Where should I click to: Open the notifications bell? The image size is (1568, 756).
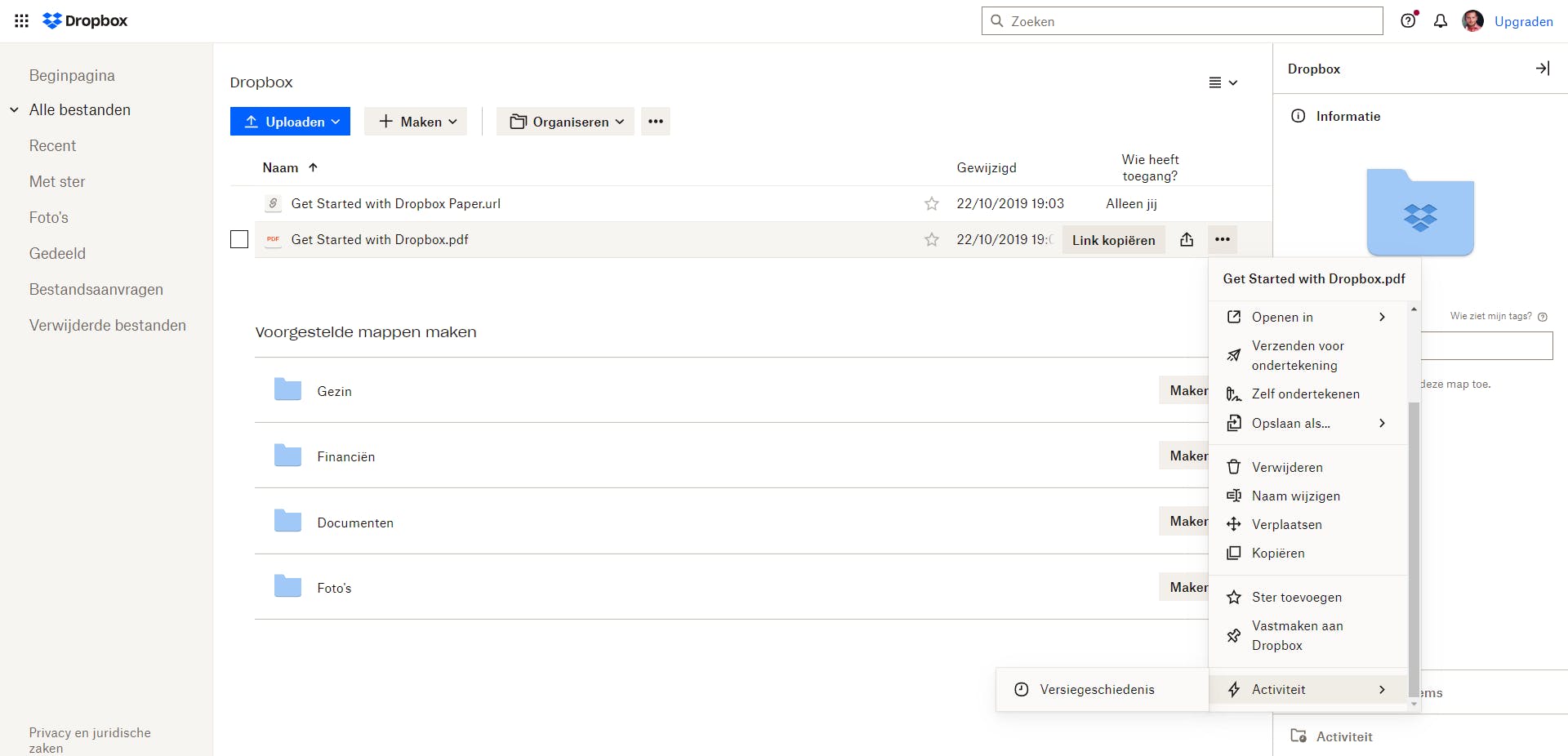coord(1441,21)
